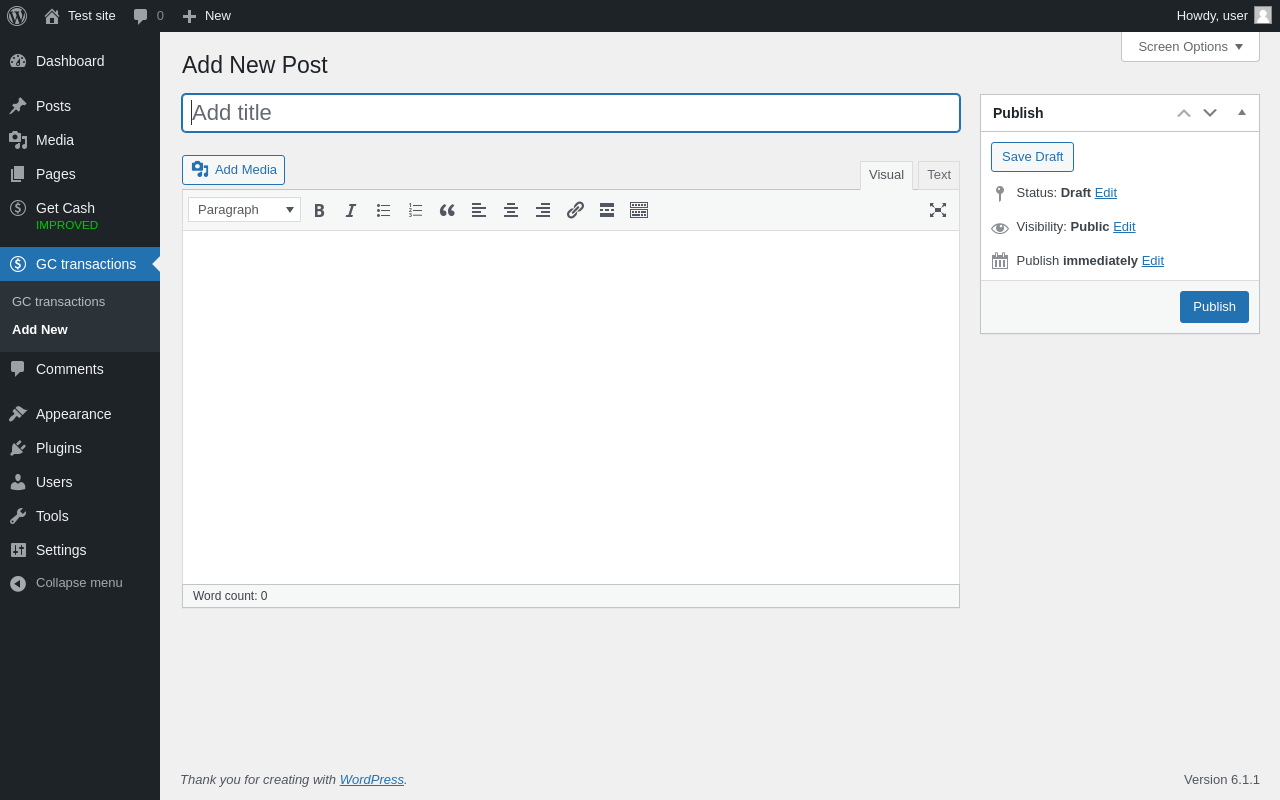
Task: Open Settings menu item
Action: (80, 550)
